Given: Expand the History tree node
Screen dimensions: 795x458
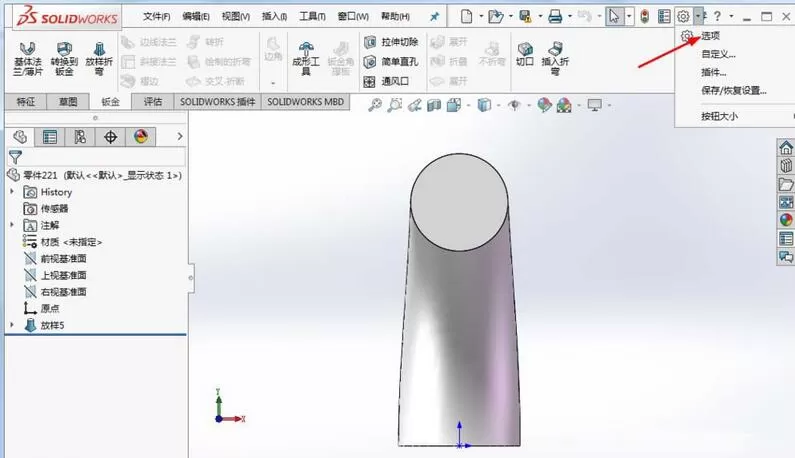Looking at the screenshot, I should pyautogui.click(x=12, y=192).
